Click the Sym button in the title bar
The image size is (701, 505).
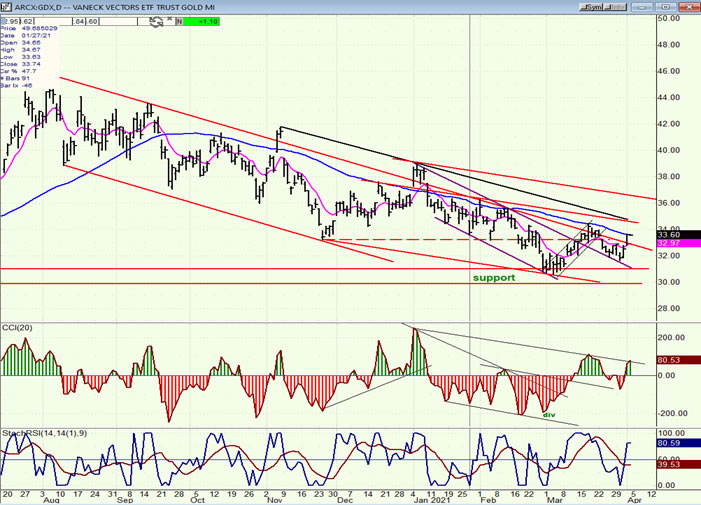tap(593, 5)
